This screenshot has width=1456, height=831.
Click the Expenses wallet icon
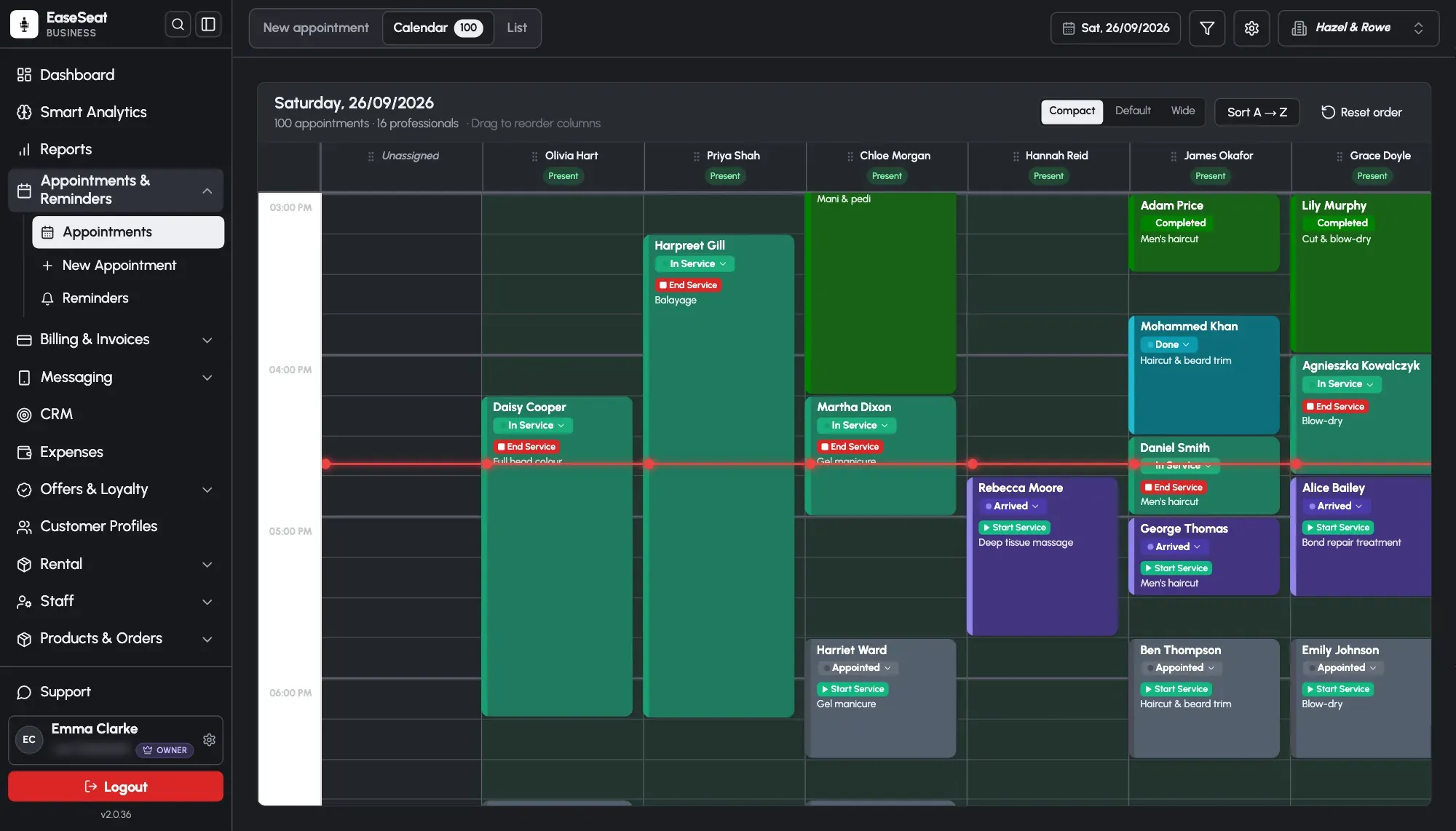click(24, 452)
